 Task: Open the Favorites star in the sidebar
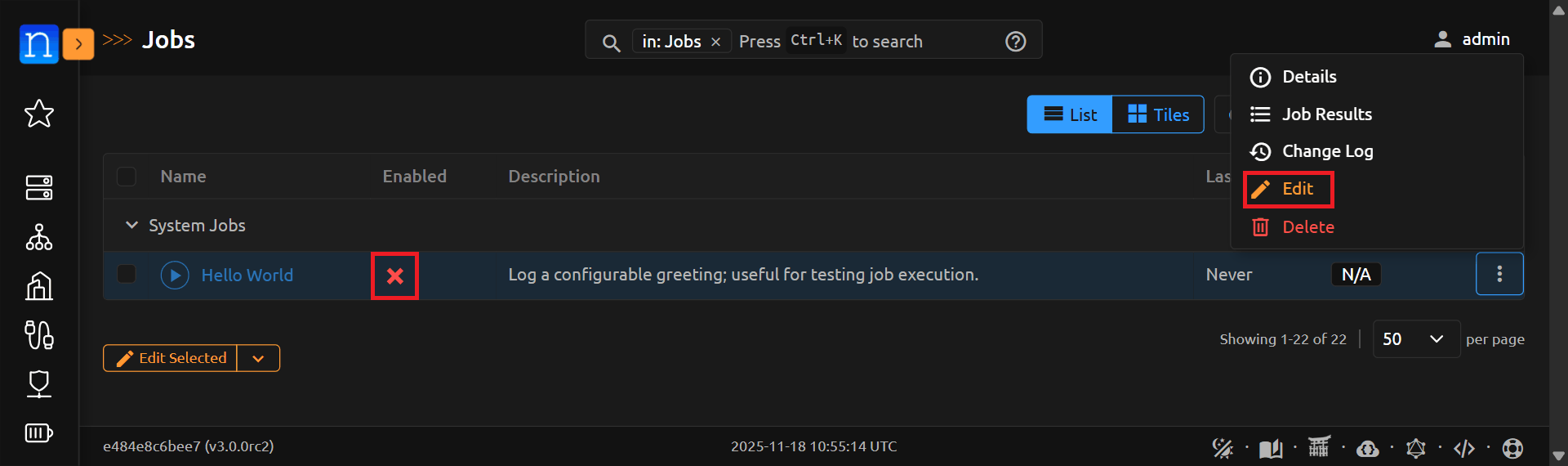click(x=38, y=114)
